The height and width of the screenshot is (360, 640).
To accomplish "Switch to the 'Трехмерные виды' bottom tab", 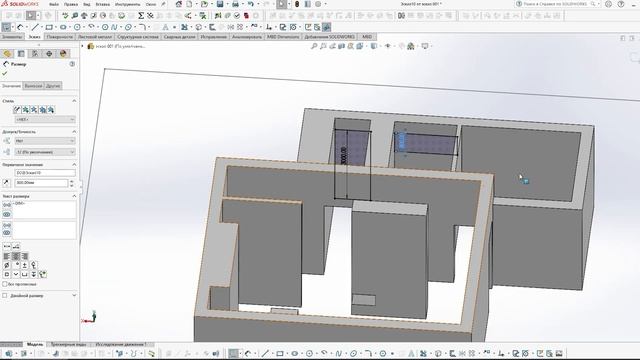I will tap(68, 344).
